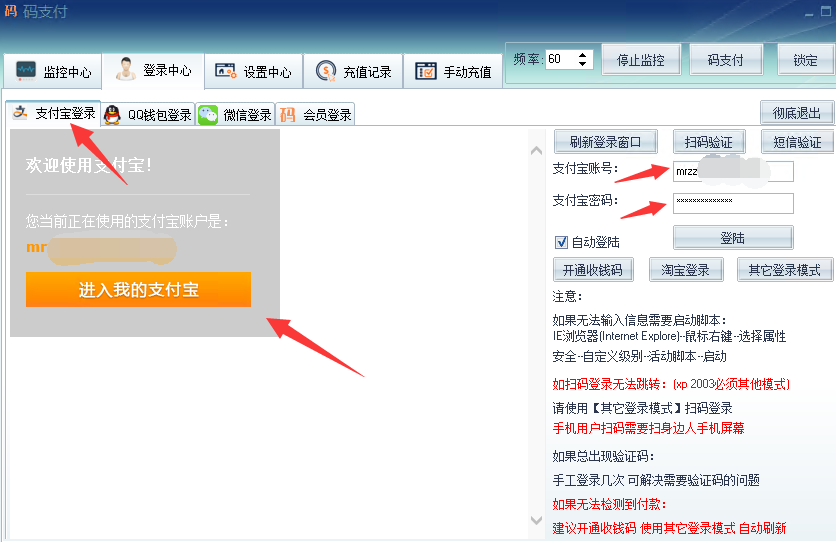Click the green WeChat icon
This screenshot has height=542, width=836.
click(208, 114)
